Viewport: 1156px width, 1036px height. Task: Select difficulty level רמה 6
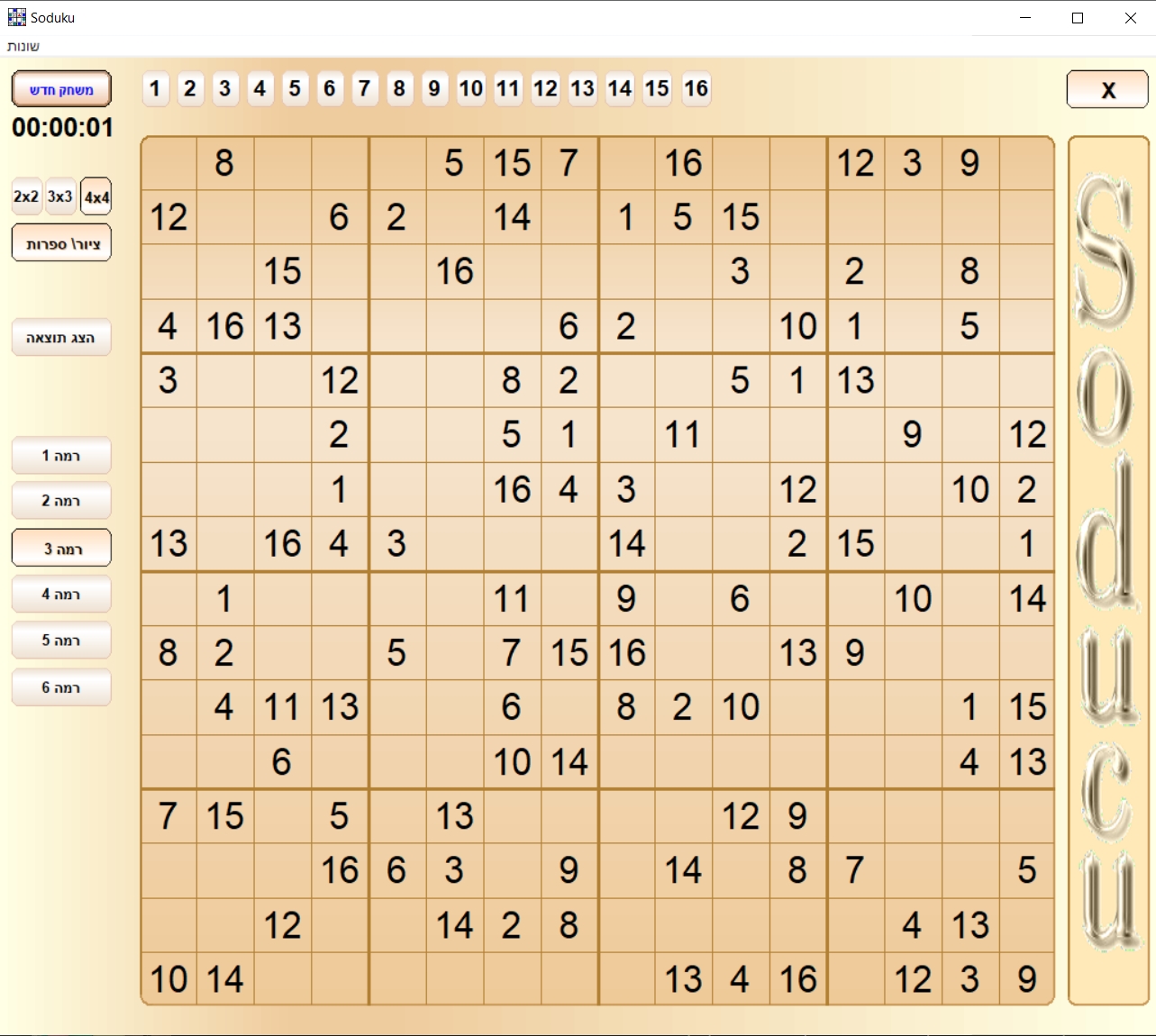click(61, 687)
